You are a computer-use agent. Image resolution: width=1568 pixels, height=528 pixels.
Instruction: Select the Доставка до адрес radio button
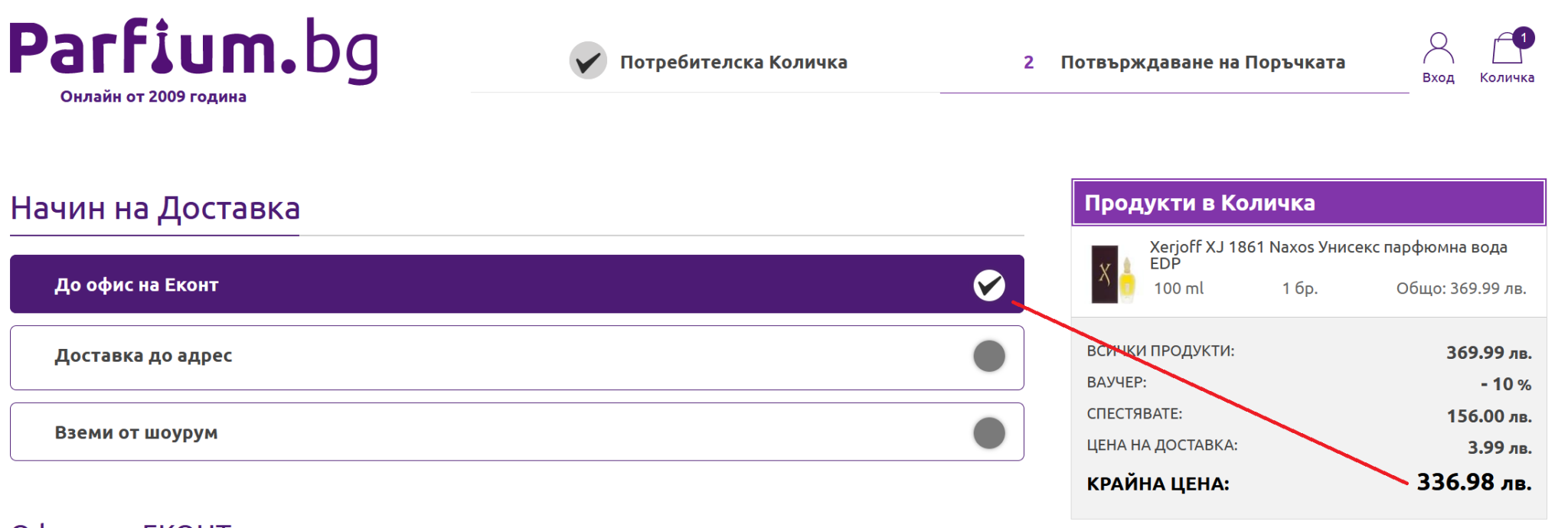tap(989, 357)
